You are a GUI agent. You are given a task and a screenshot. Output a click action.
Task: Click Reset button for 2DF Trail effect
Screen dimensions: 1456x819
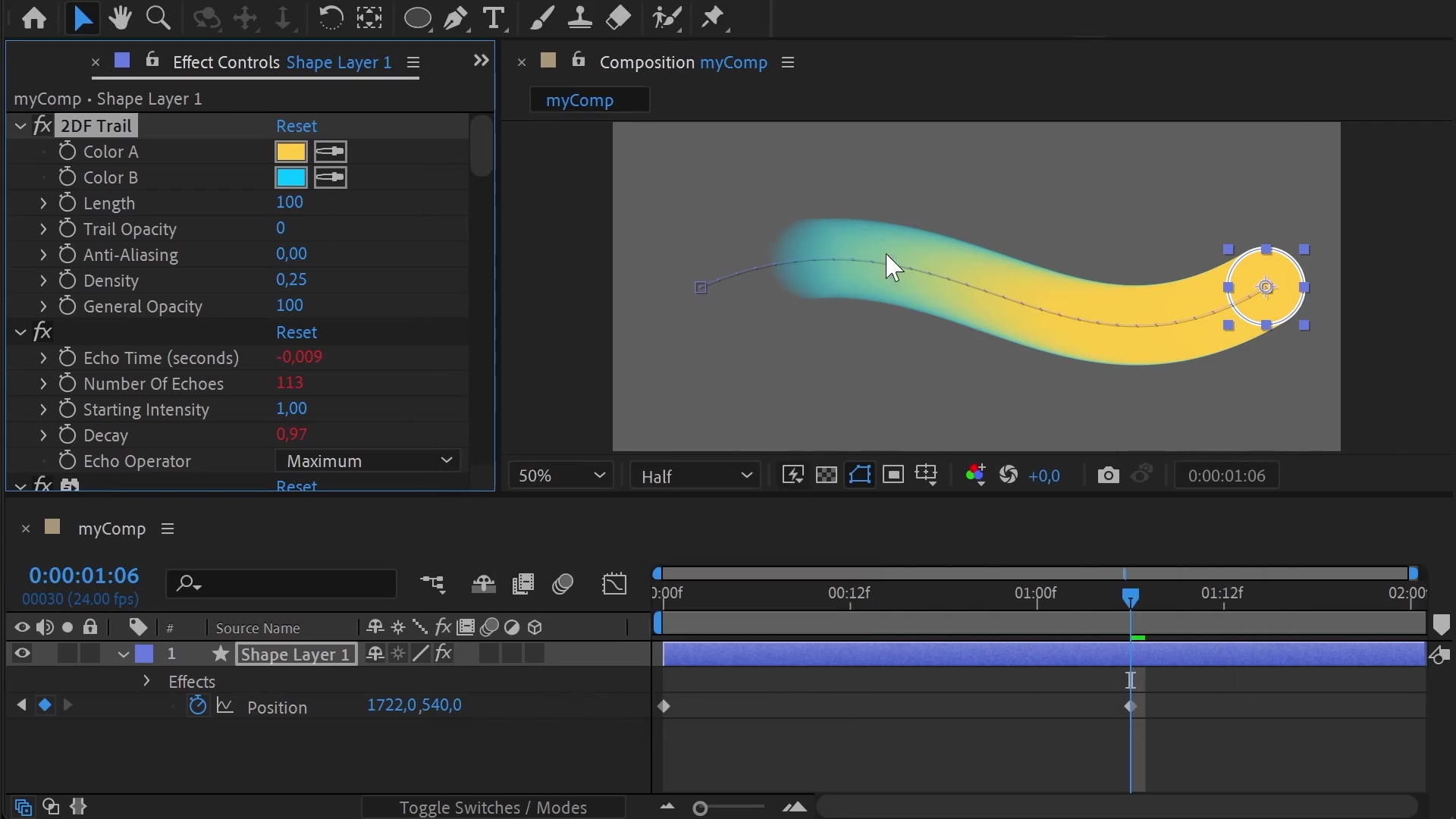pos(296,125)
